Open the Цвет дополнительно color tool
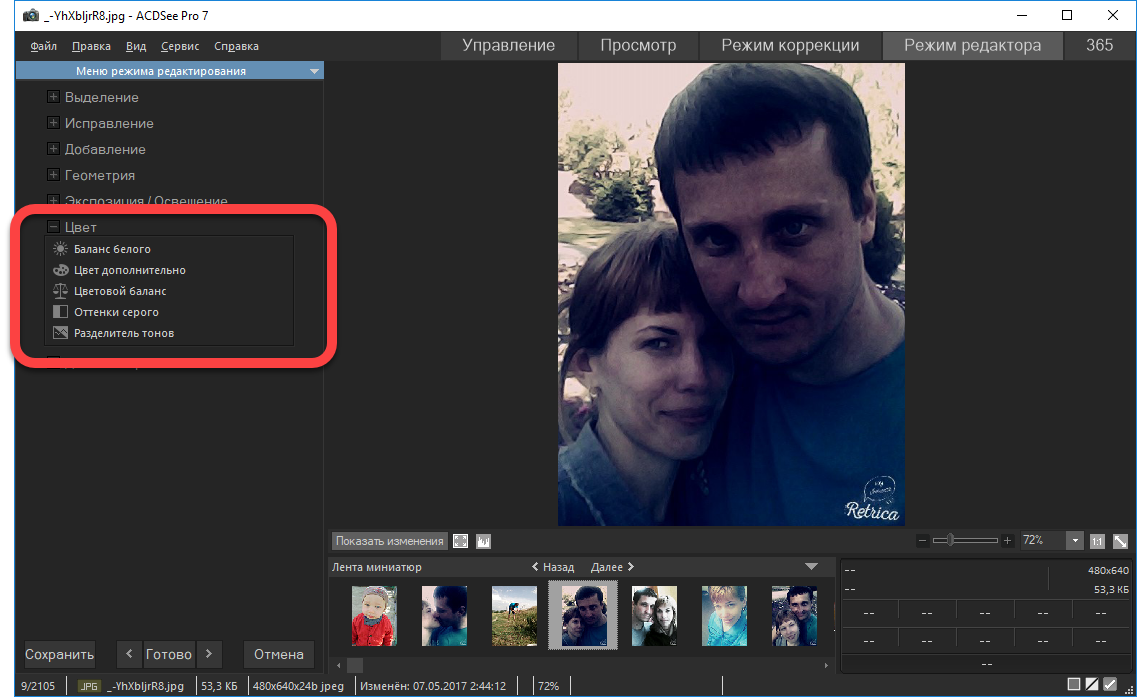Image resolution: width=1137 pixels, height=697 pixels. pyautogui.click(x=129, y=270)
